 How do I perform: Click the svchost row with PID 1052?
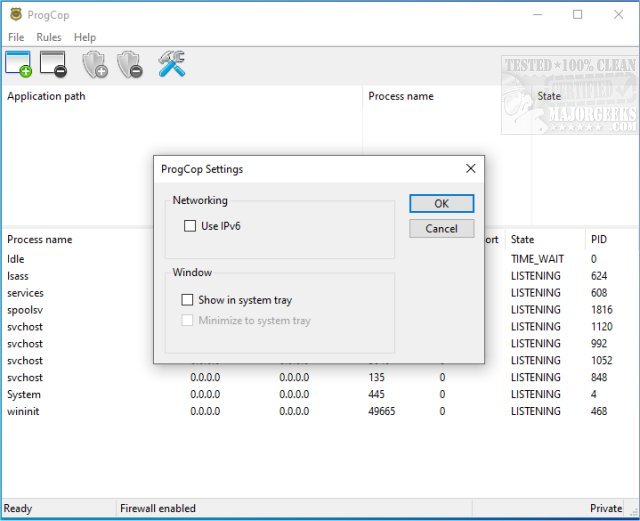(x=320, y=361)
